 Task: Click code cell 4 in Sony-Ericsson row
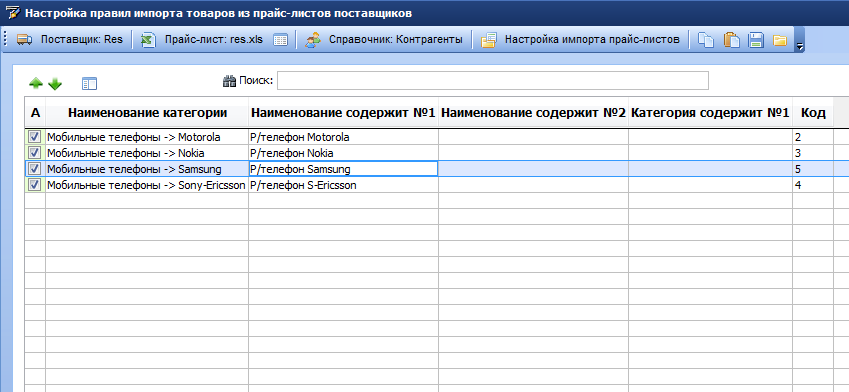click(813, 185)
